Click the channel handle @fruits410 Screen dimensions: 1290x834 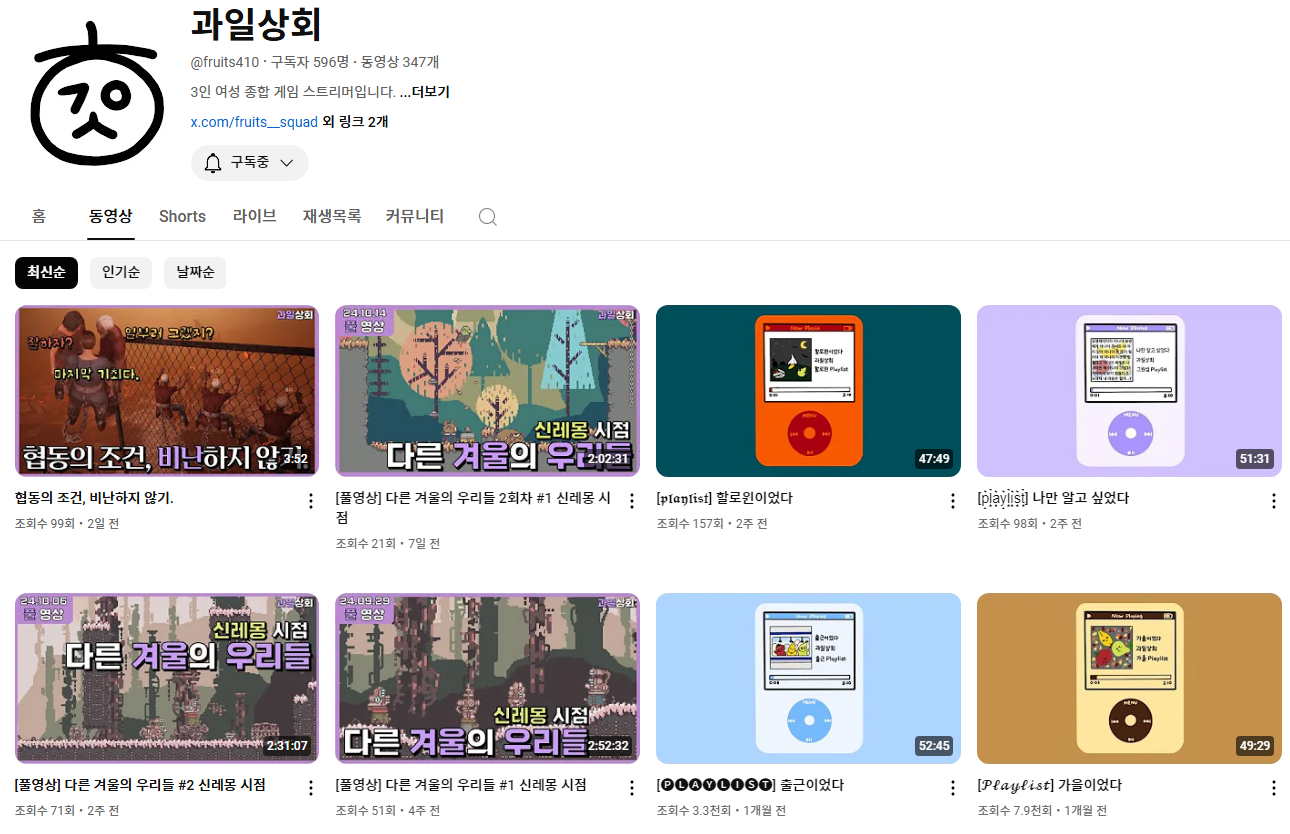(224, 62)
